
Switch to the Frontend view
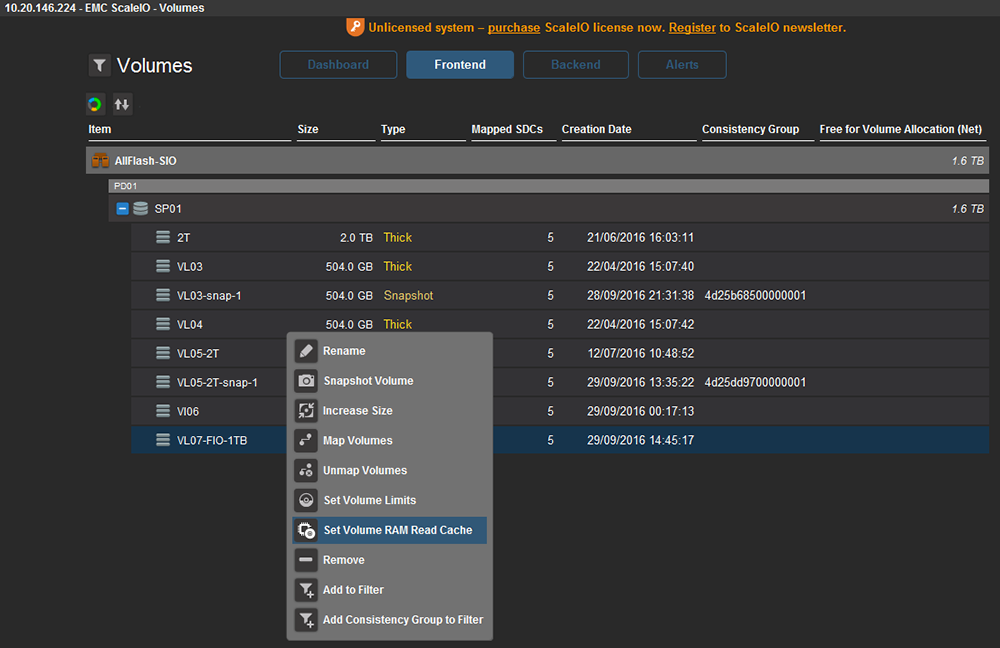[460, 64]
